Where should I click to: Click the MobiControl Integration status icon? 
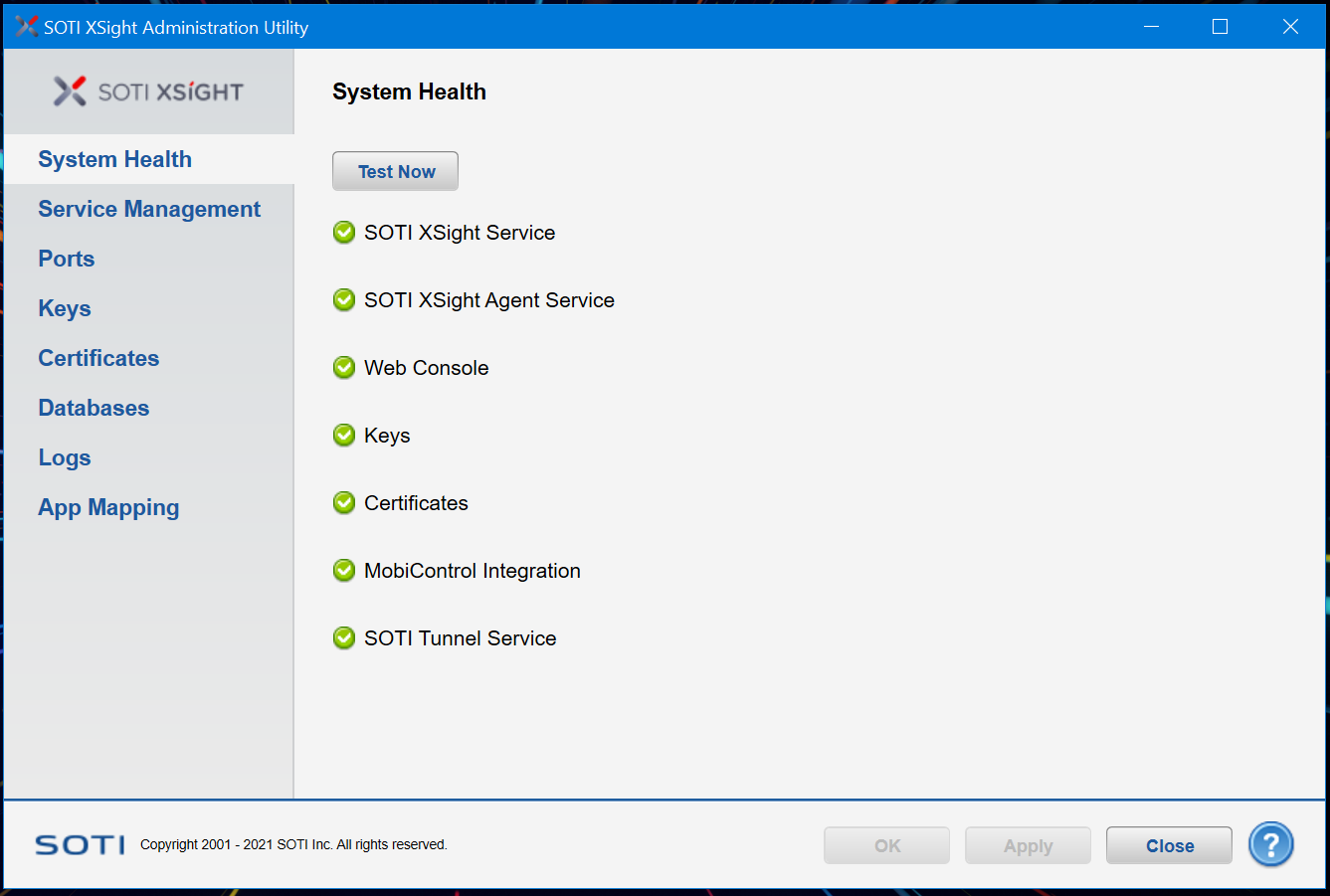tap(344, 571)
